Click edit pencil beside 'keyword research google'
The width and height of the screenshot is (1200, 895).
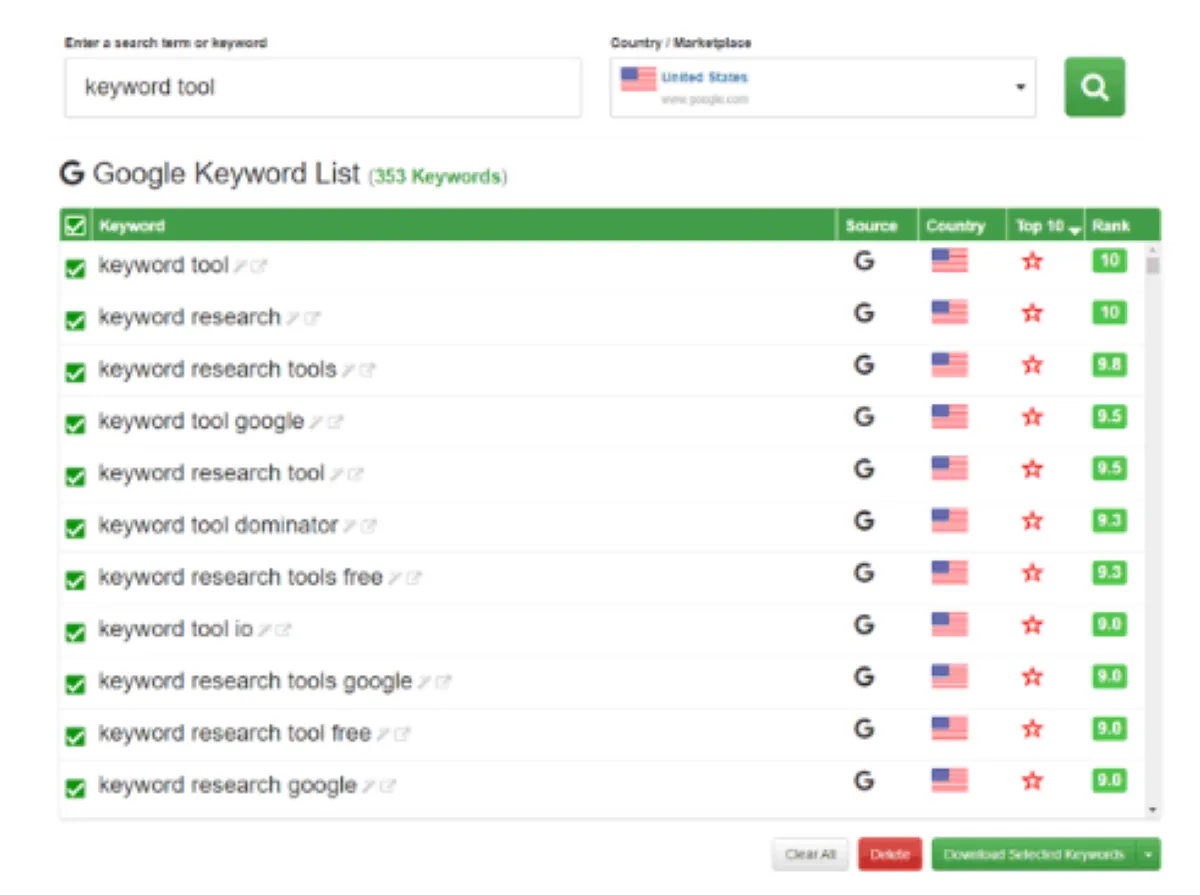[369, 787]
